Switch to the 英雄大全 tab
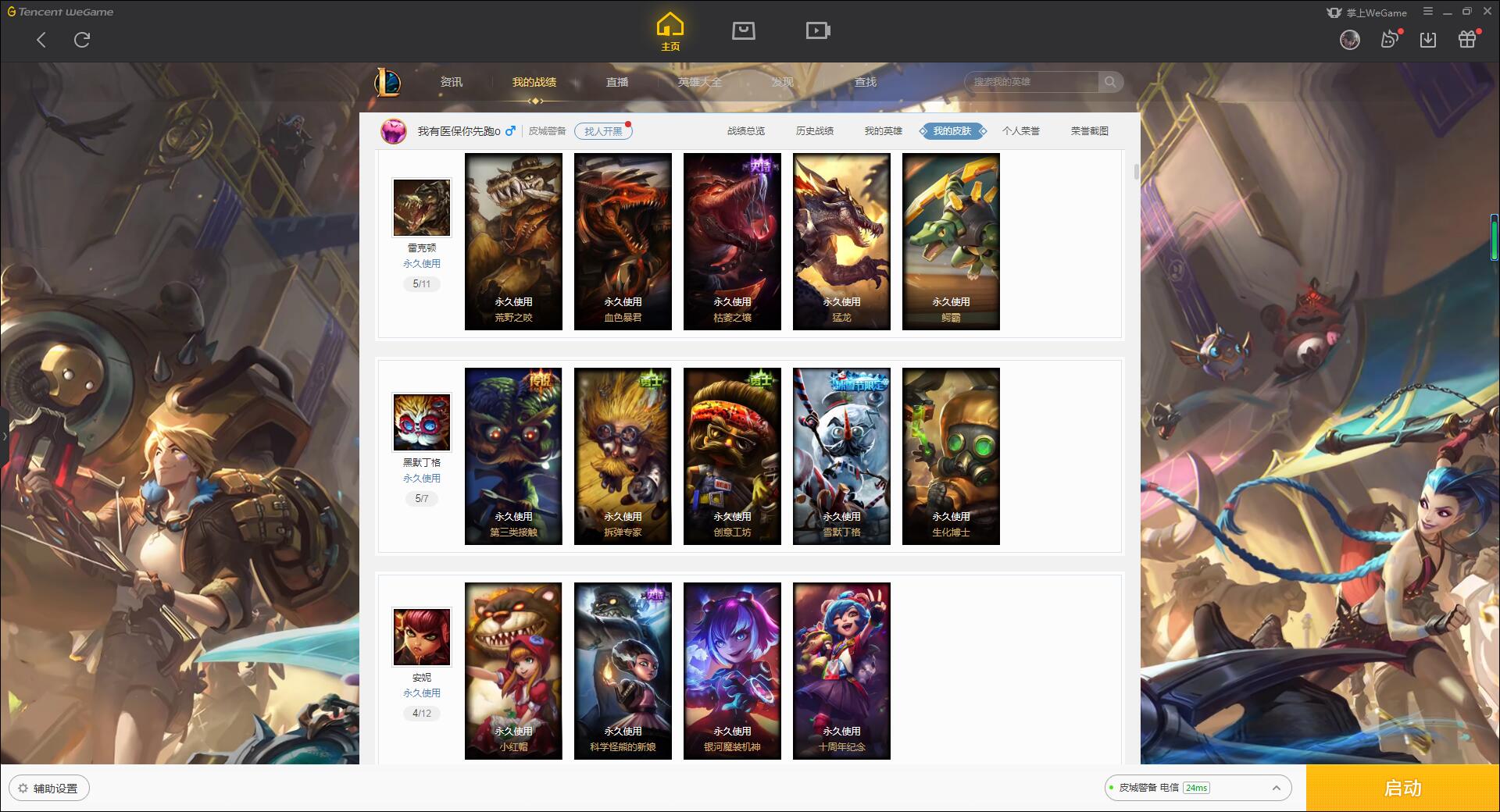The height and width of the screenshot is (812, 1500). point(700,82)
